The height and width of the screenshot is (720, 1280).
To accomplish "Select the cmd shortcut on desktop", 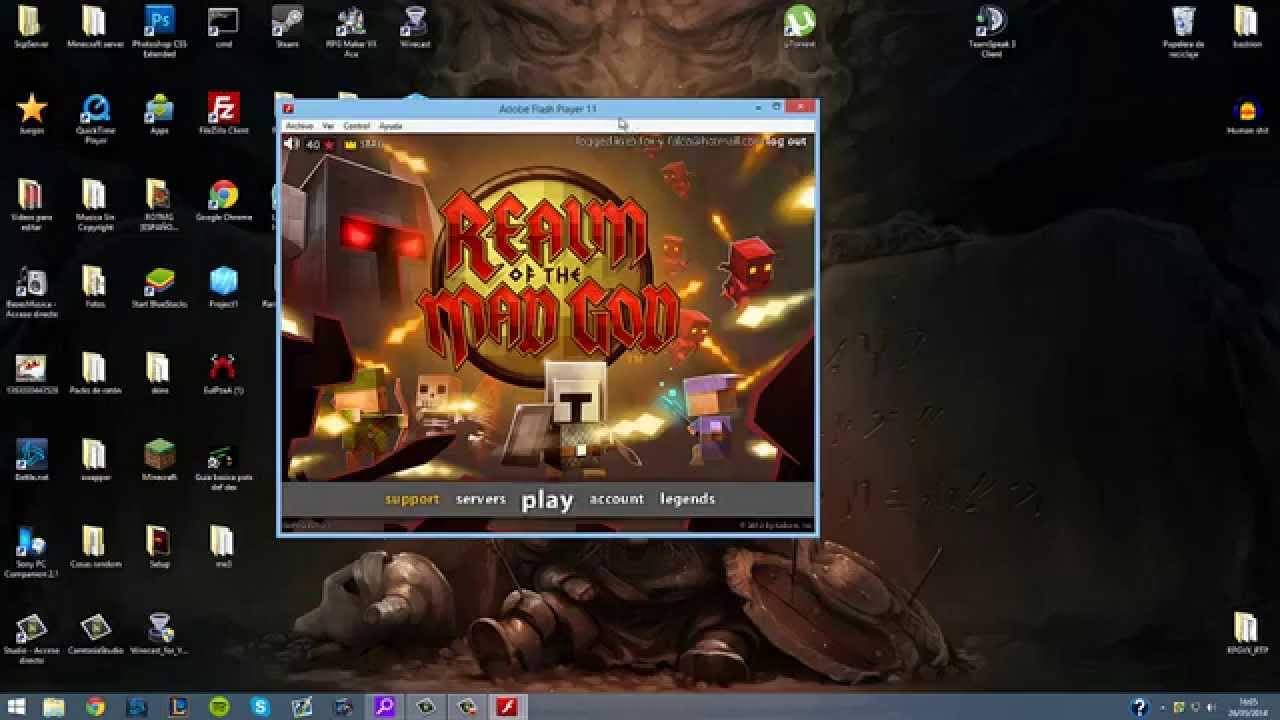I will (x=223, y=27).
